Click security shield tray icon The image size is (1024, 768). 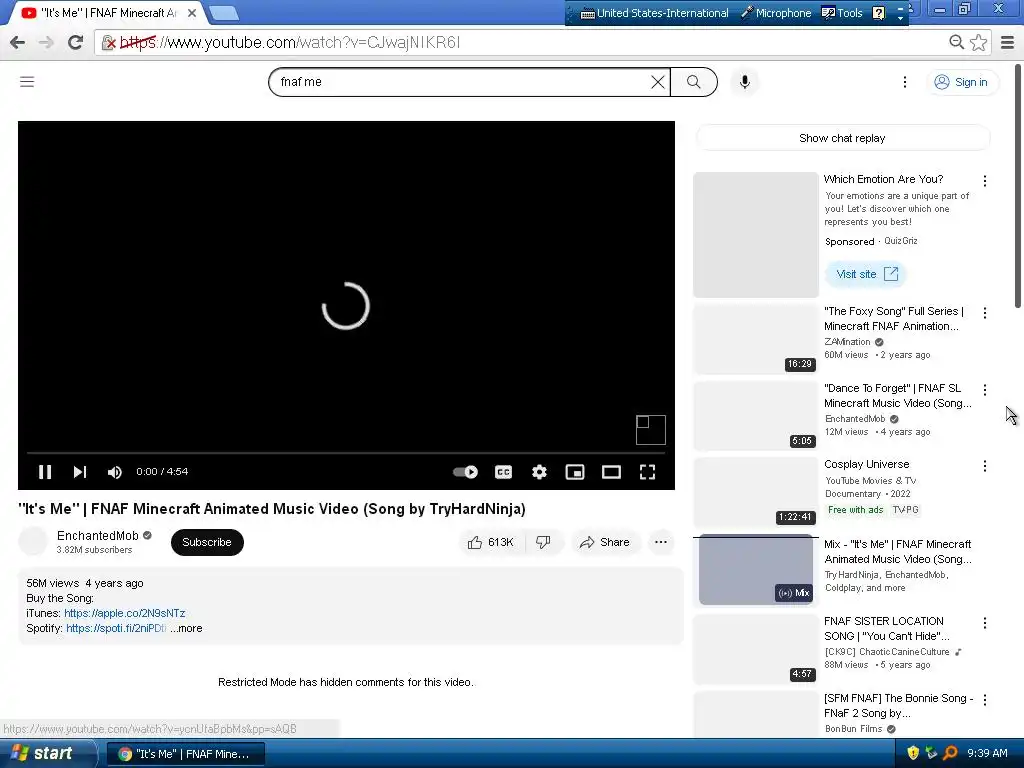(x=914, y=753)
